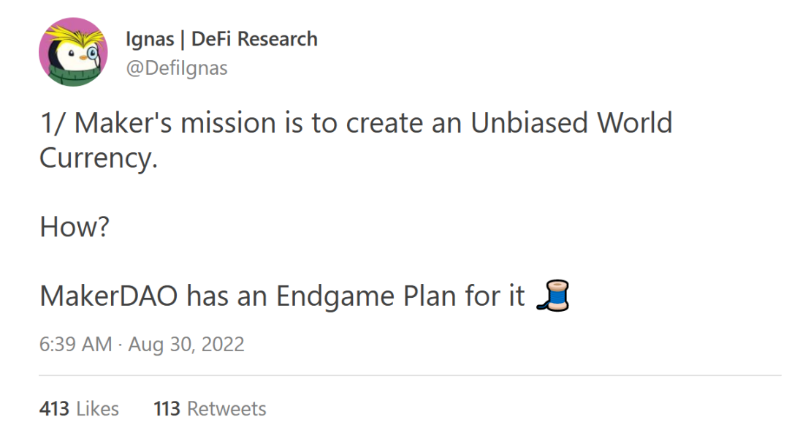Click the divider line above the counts

pyautogui.click(x=410, y=375)
